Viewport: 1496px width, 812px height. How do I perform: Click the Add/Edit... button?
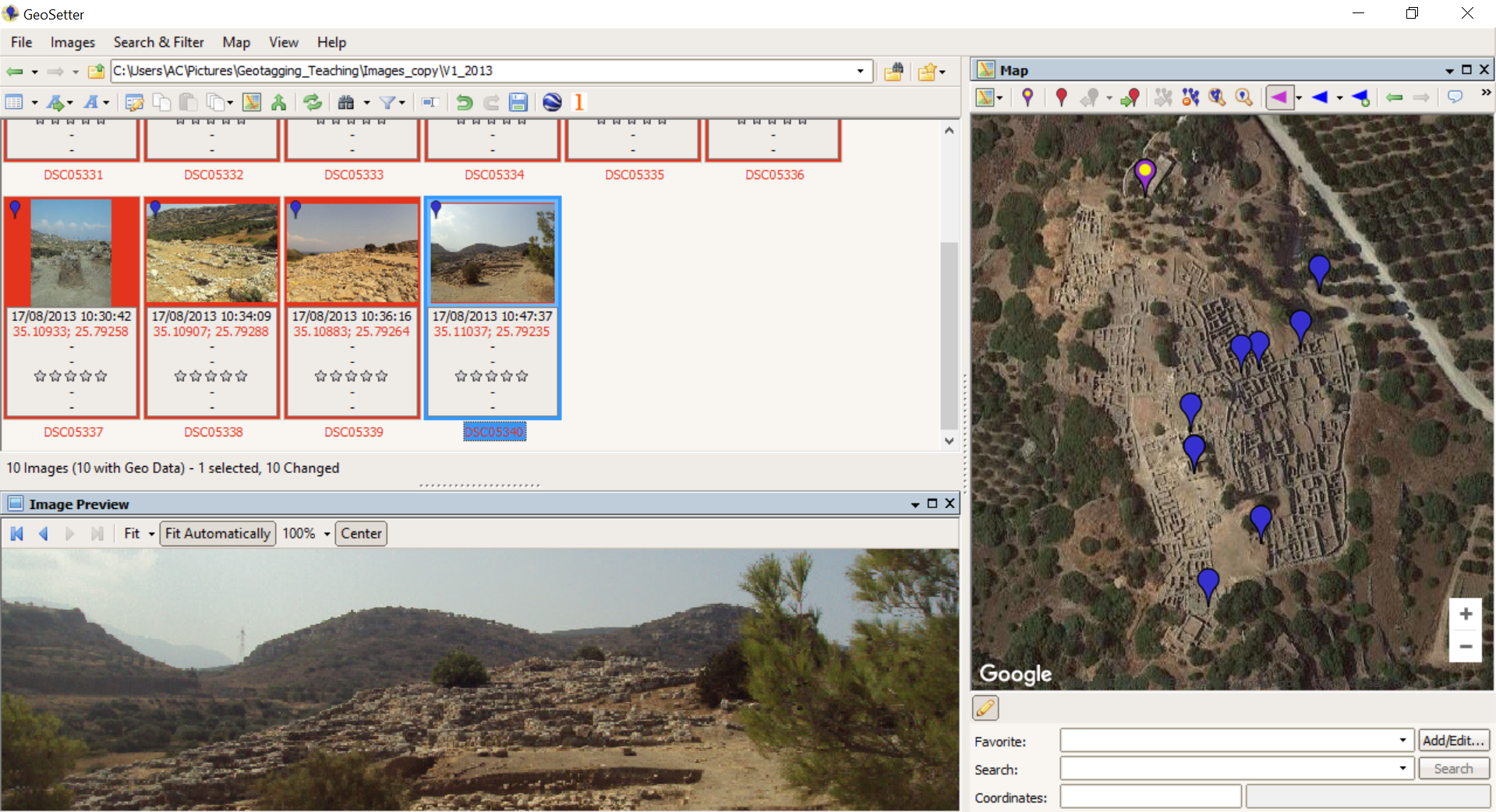pos(1453,740)
